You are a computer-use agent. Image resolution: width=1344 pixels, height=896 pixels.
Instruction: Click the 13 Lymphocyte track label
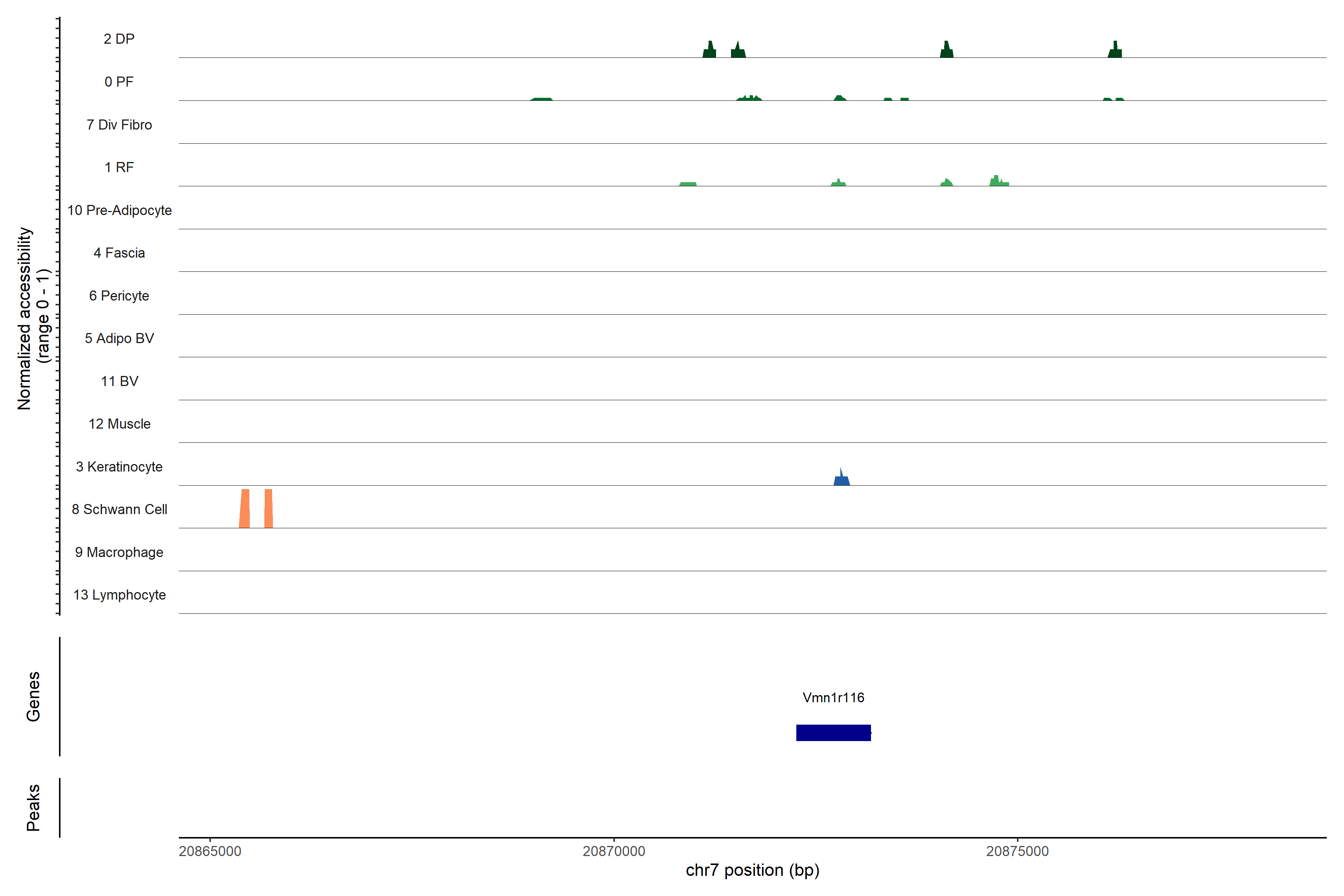click(119, 595)
